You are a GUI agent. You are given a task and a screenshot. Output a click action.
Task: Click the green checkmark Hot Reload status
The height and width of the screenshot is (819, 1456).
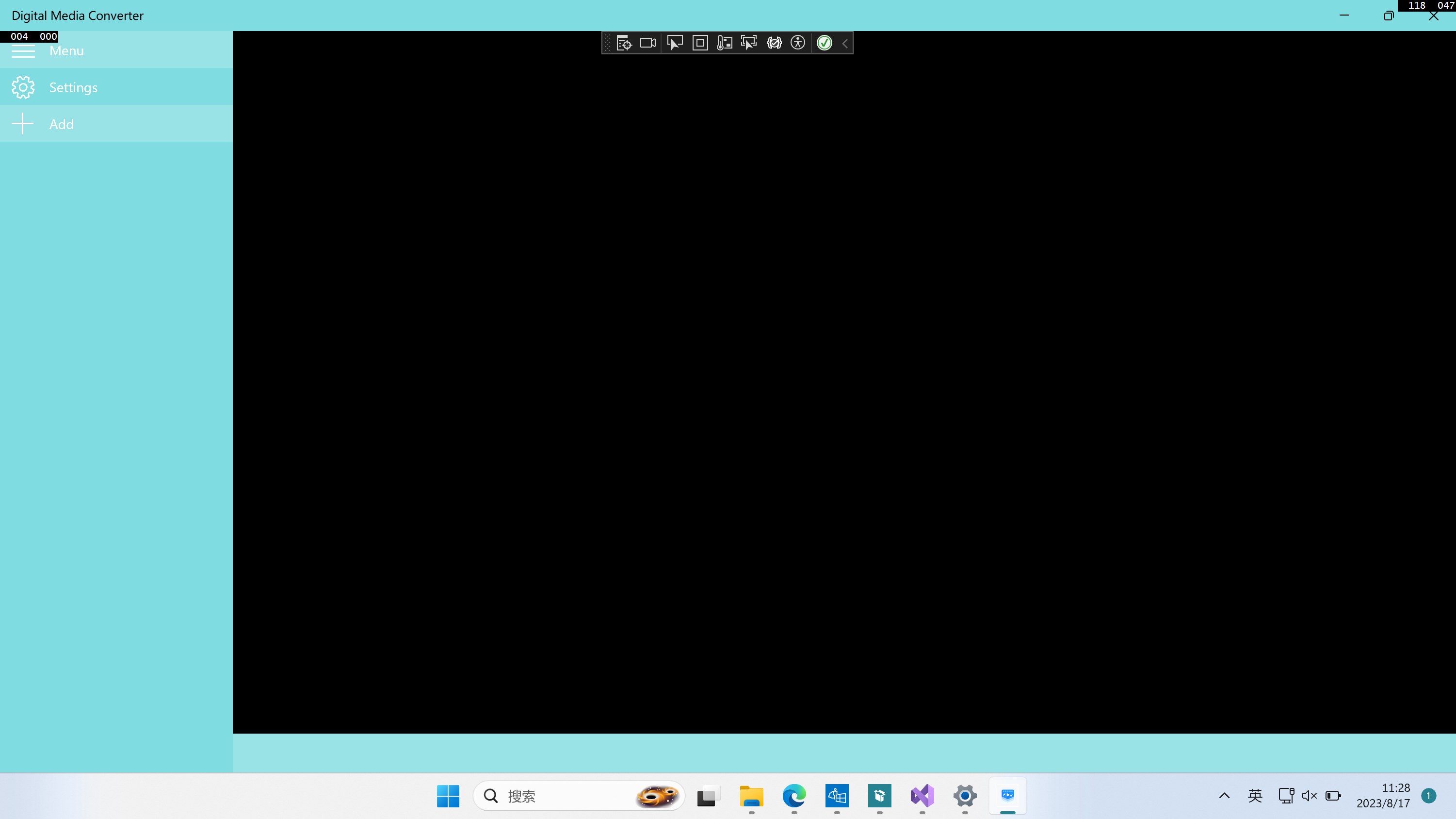tap(824, 43)
